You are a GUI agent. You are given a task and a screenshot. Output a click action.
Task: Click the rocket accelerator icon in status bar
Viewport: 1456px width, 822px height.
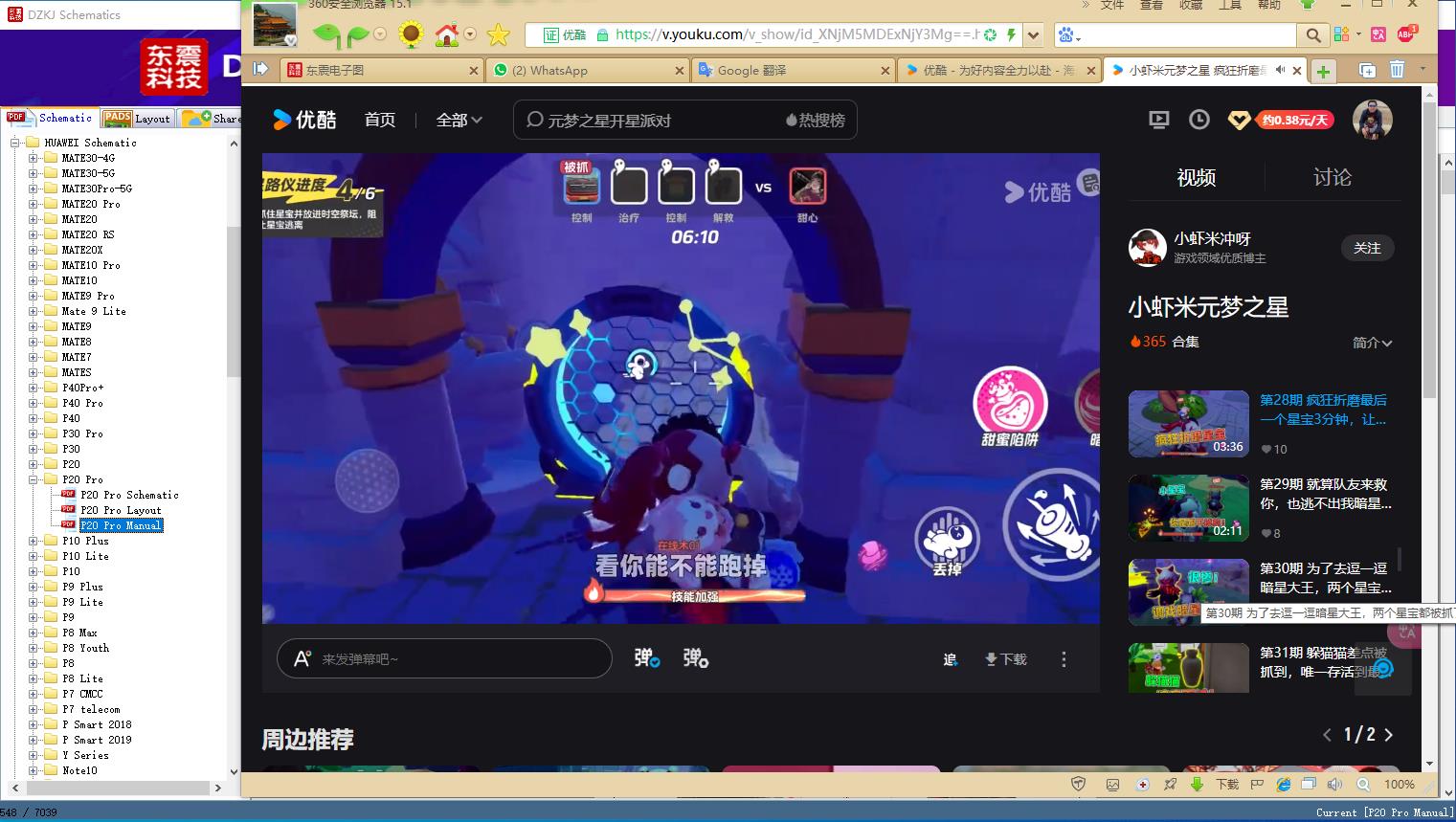(1169, 784)
